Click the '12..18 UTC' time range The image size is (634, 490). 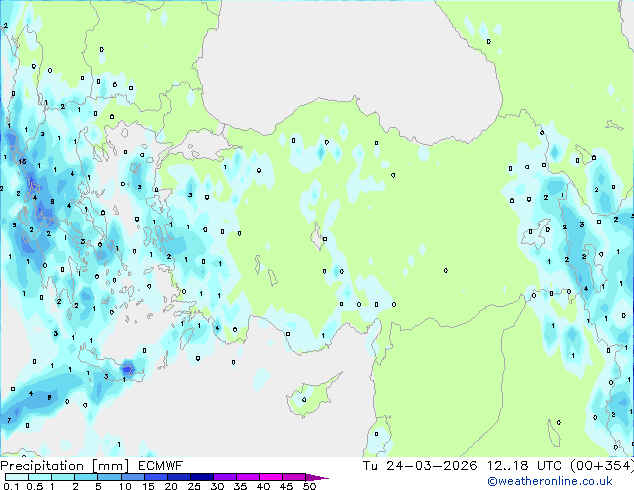(524, 466)
